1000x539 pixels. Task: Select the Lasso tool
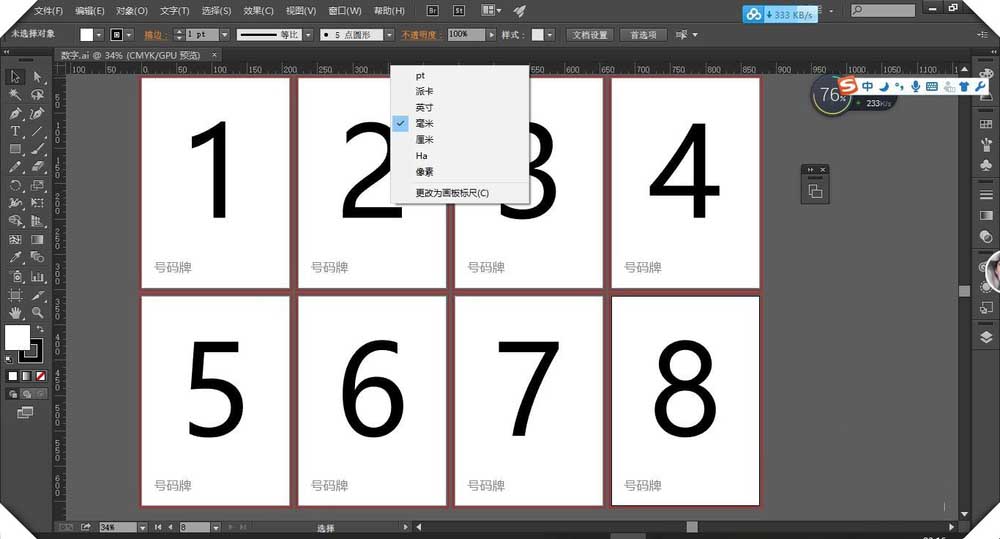(37, 95)
